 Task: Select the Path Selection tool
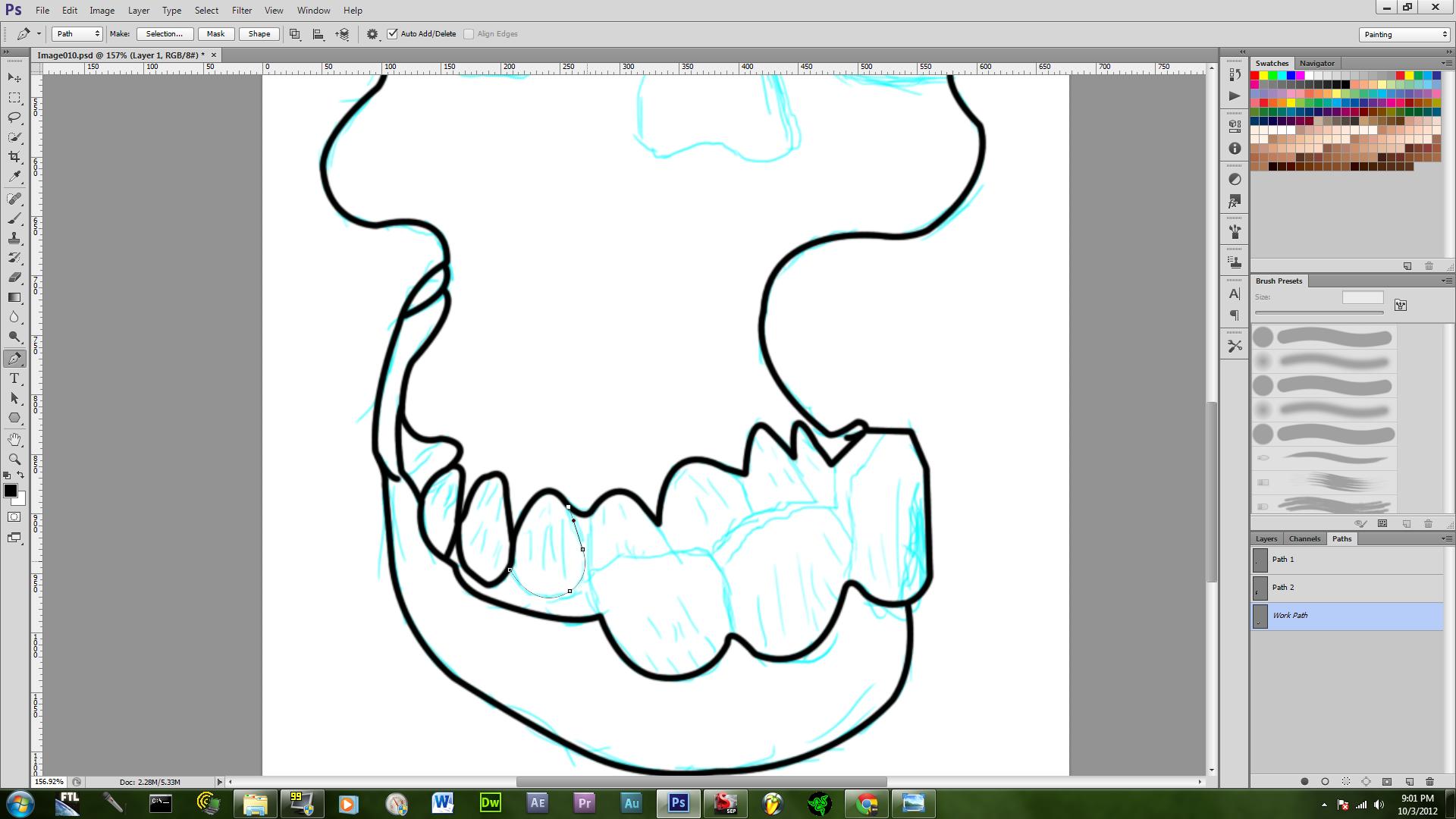(14, 398)
